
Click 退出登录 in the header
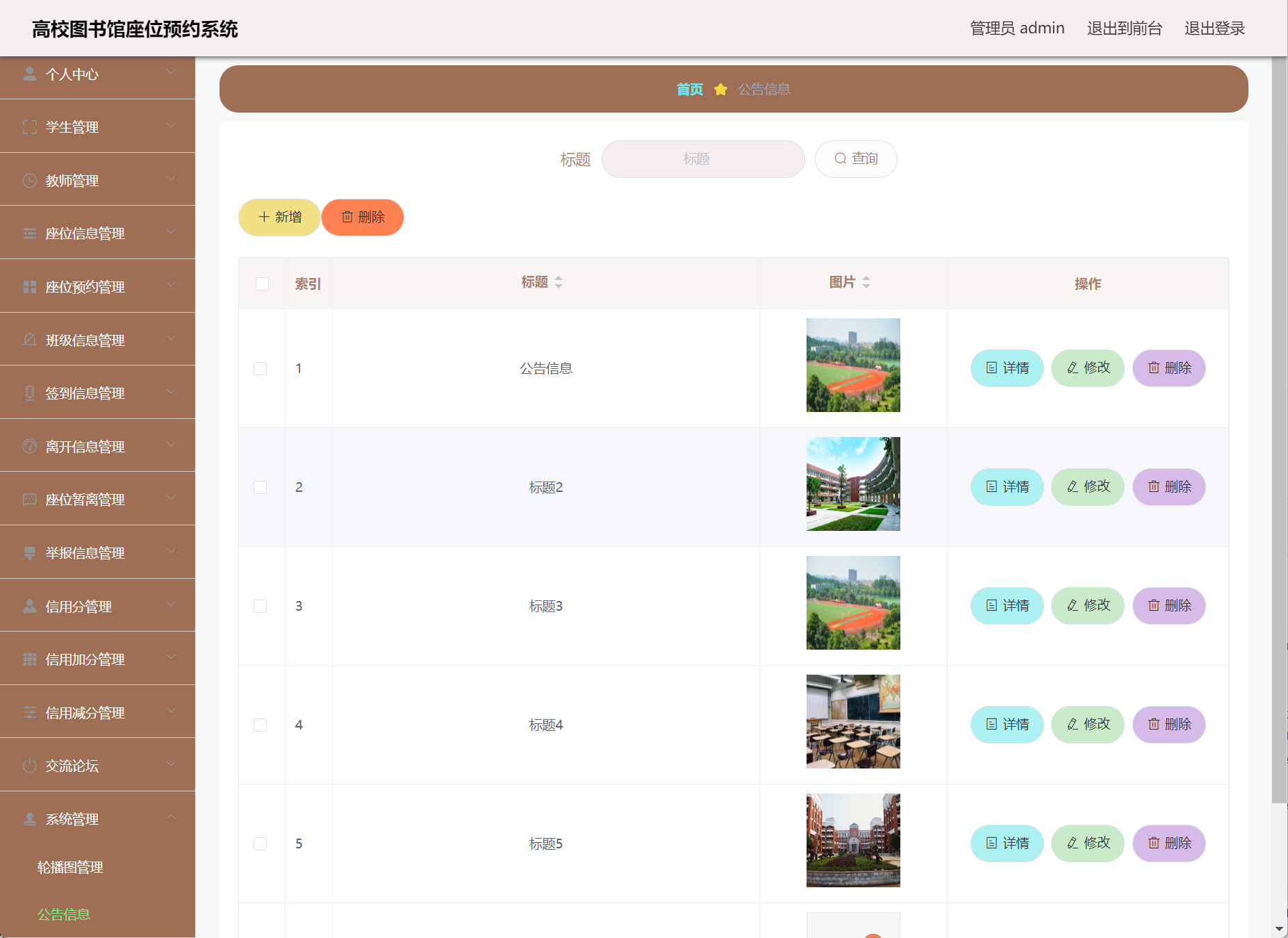pyautogui.click(x=1214, y=28)
